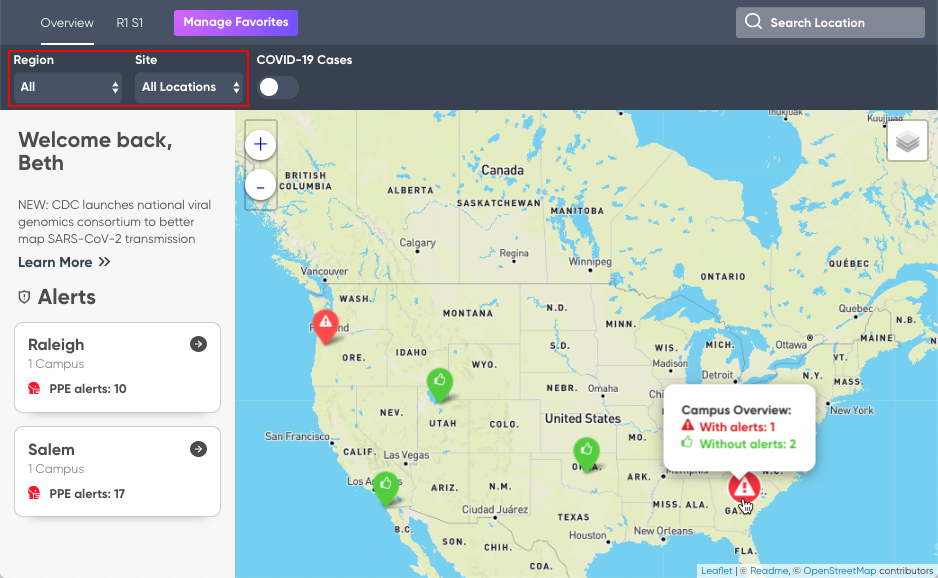Click the shield icon beside Alerts
Image resolution: width=938 pixels, height=578 pixels.
[25, 297]
